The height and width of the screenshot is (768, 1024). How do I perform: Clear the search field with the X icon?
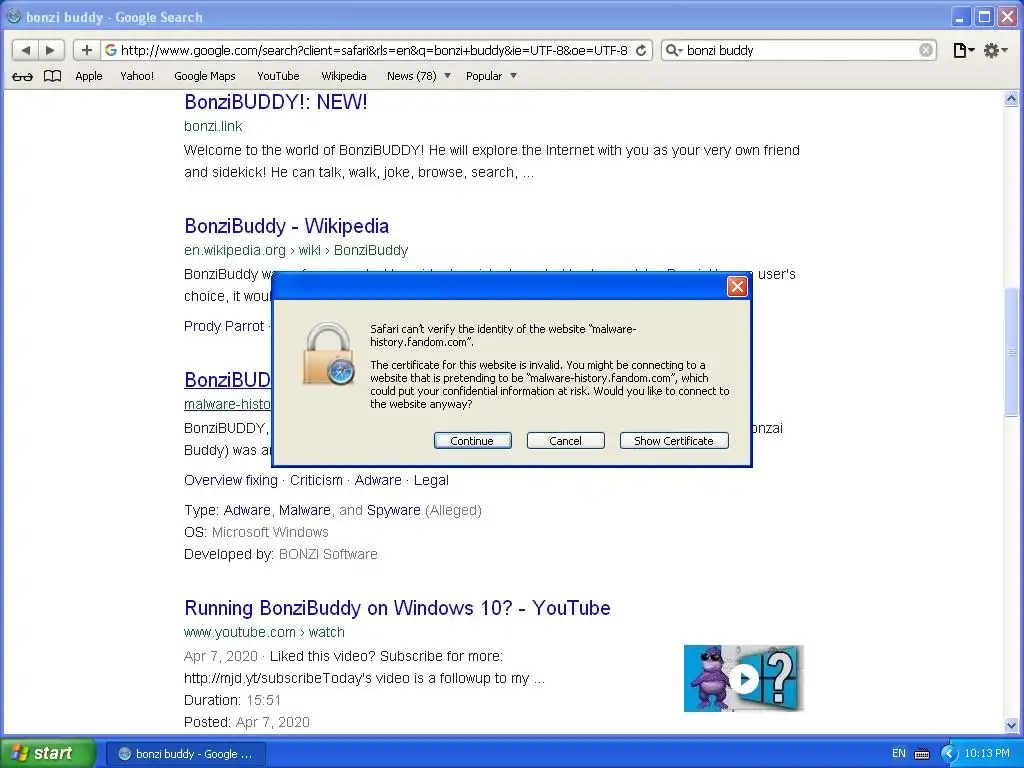pyautogui.click(x=925, y=50)
